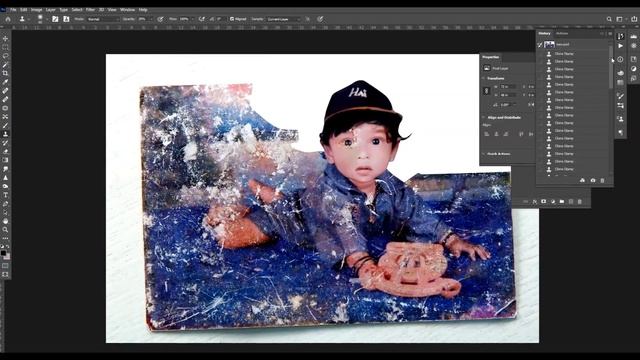
Task: Open the Image menu
Action: (x=36, y=9)
